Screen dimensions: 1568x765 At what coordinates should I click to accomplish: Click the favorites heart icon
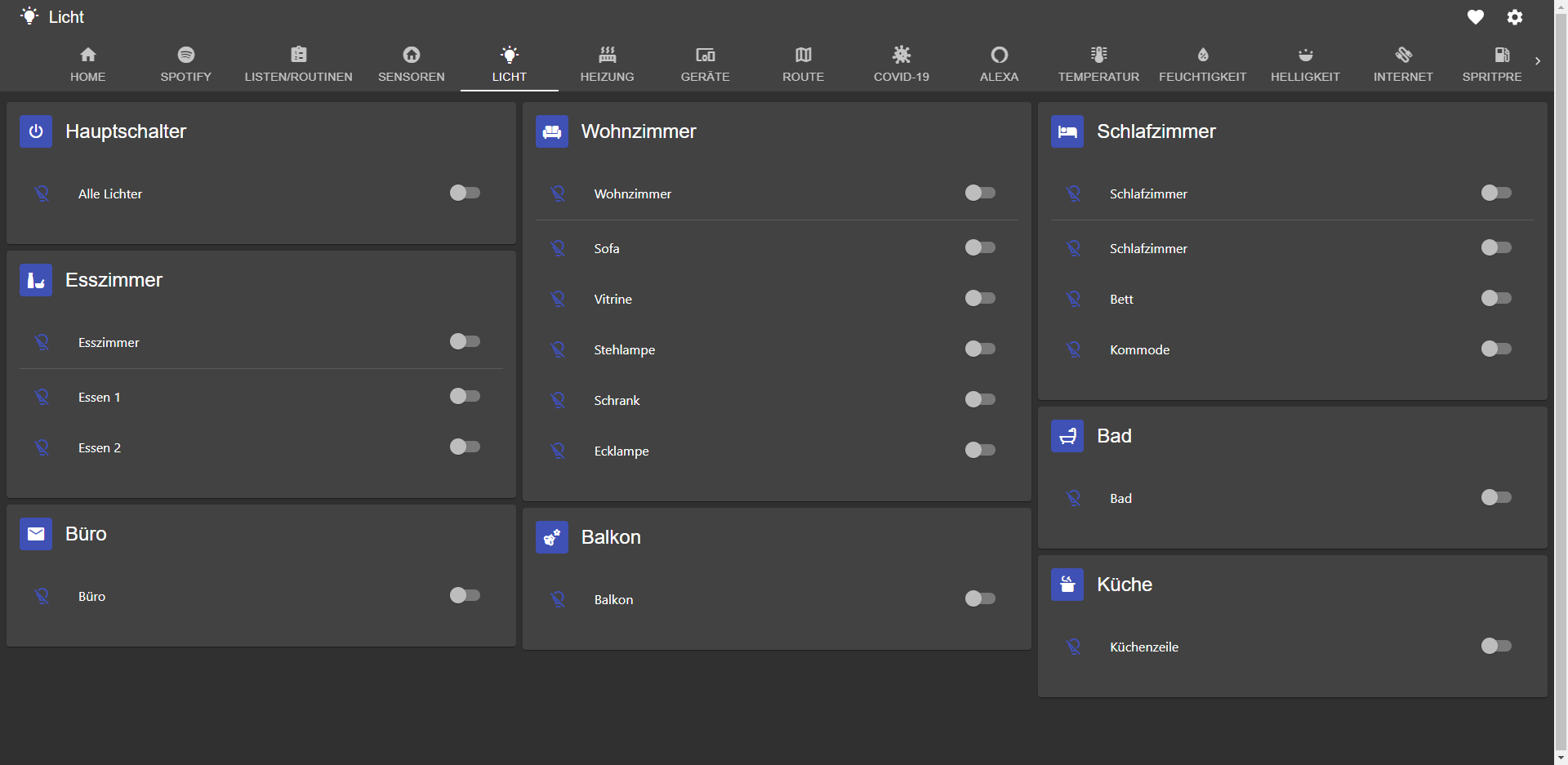pyautogui.click(x=1475, y=17)
